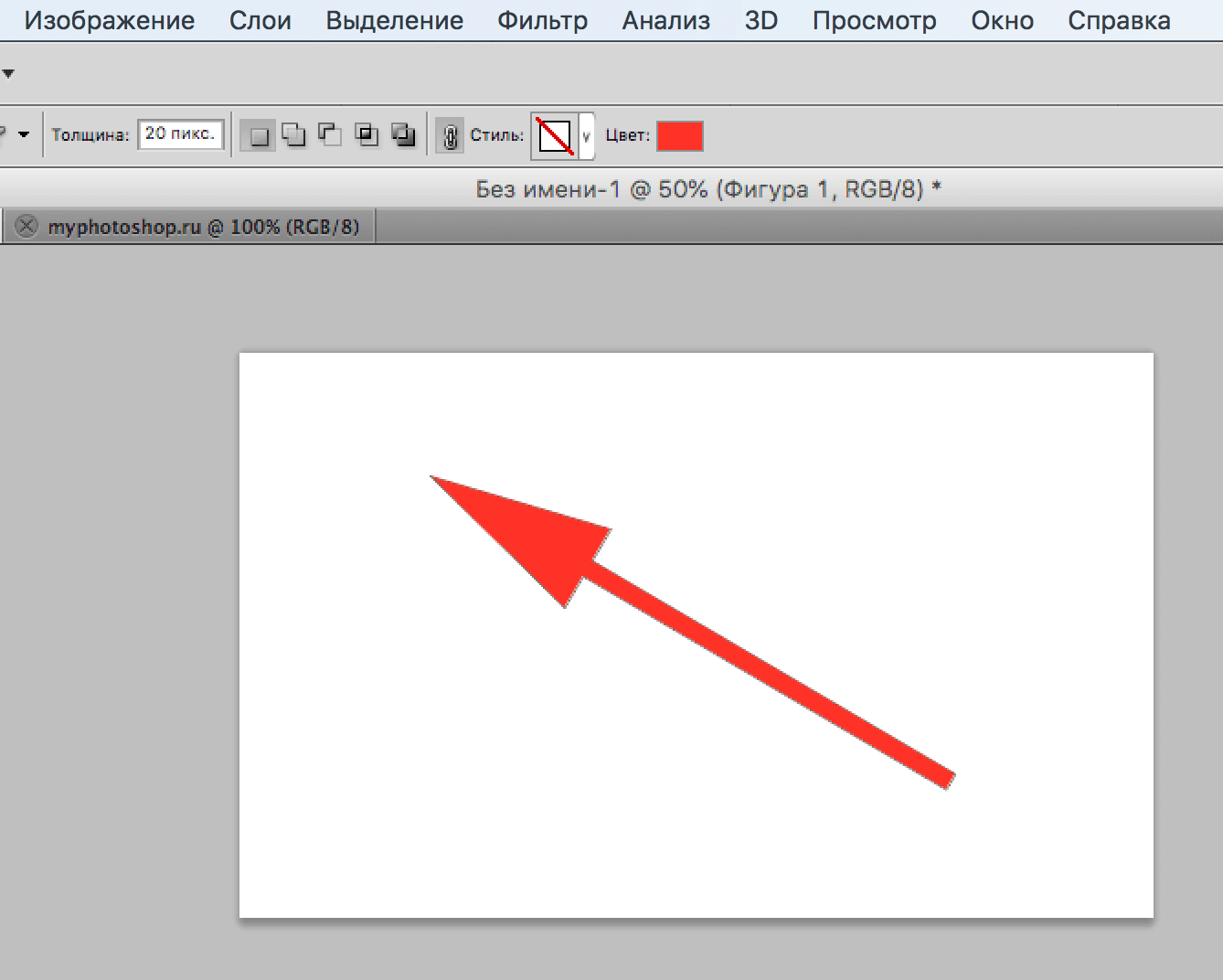Open the 3D menu

coord(760,20)
